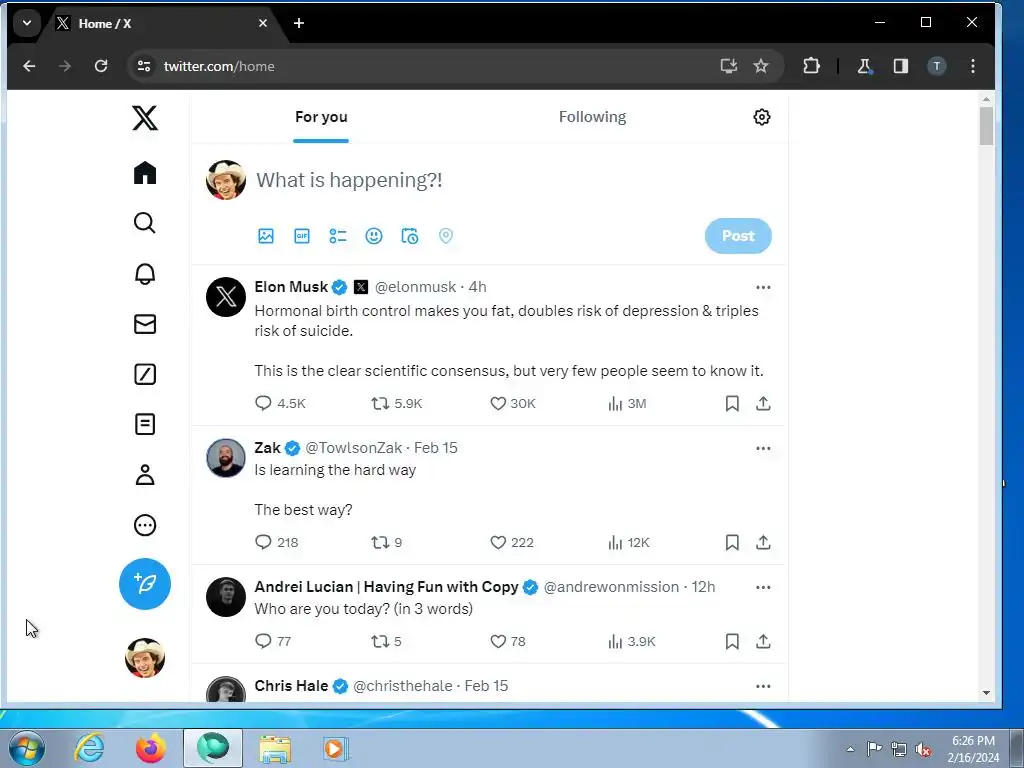Open Notifications bell icon
This screenshot has width=1024, height=768.
tap(144, 274)
